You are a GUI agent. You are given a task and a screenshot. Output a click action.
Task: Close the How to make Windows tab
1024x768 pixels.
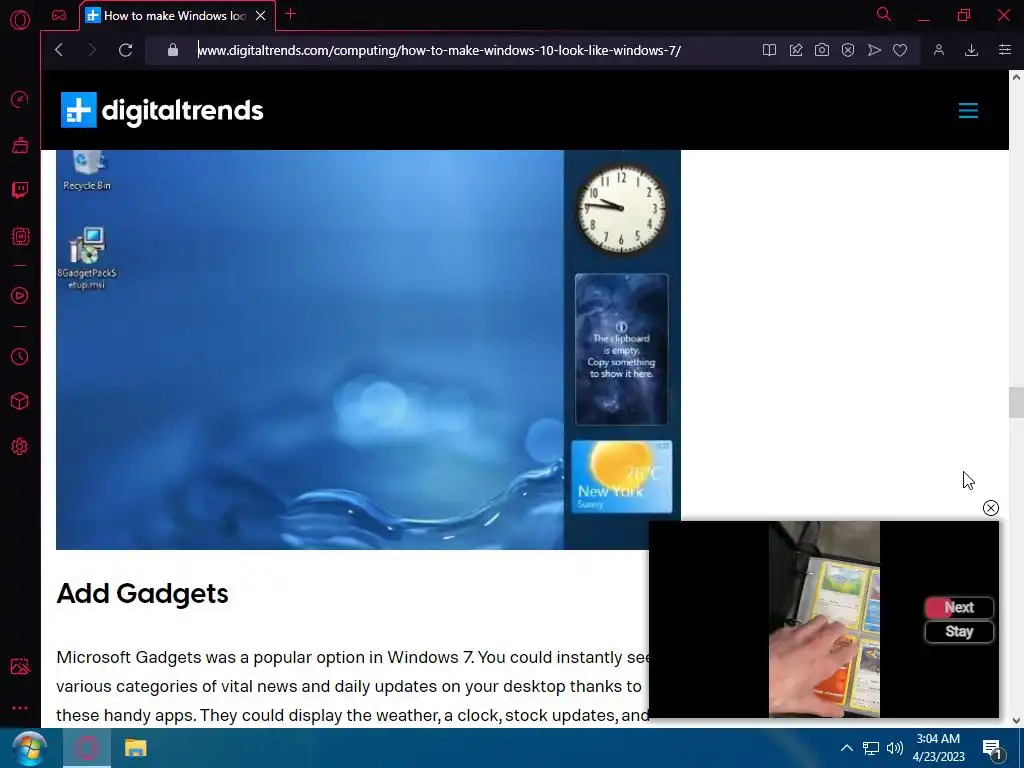coord(261,16)
